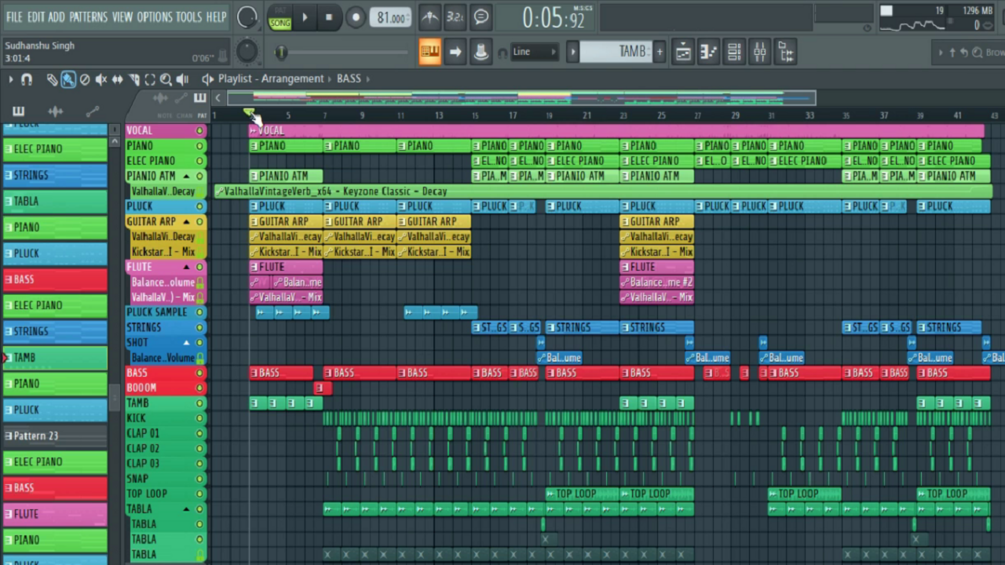The height and width of the screenshot is (565, 1005).
Task: Collapse the TABLA track group
Action: 187,509
